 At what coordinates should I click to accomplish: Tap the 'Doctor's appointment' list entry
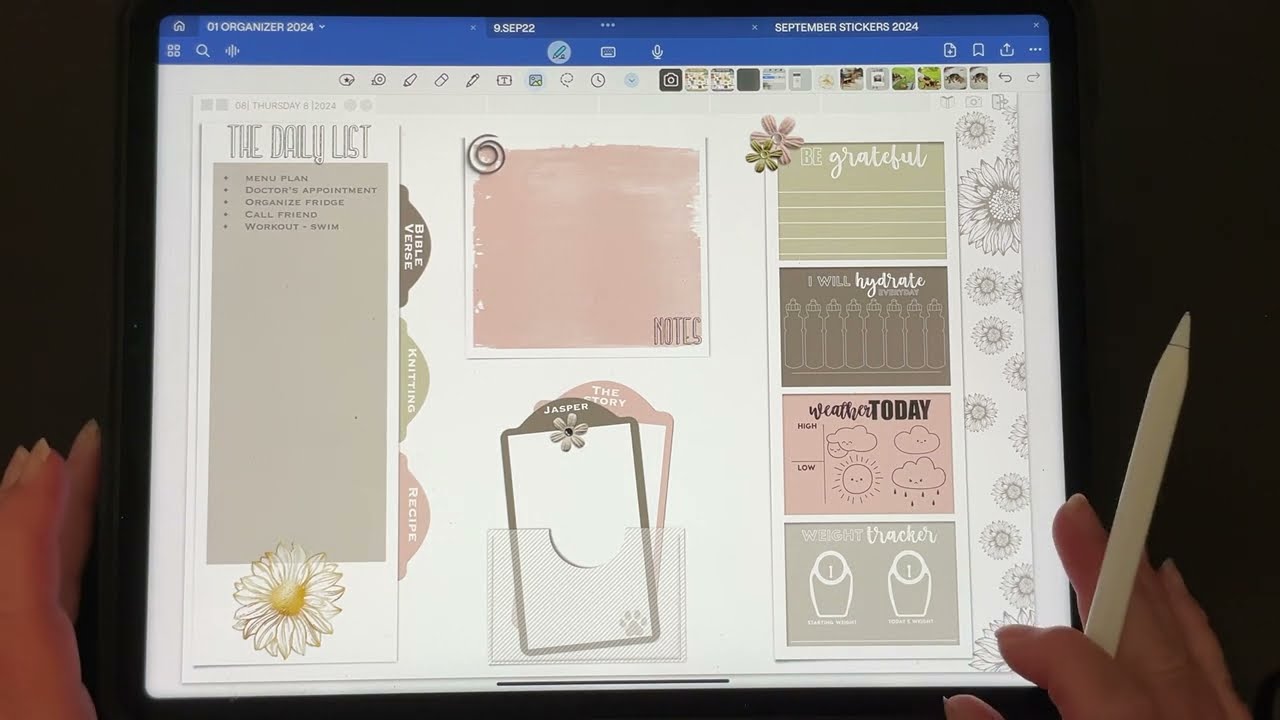tap(311, 190)
